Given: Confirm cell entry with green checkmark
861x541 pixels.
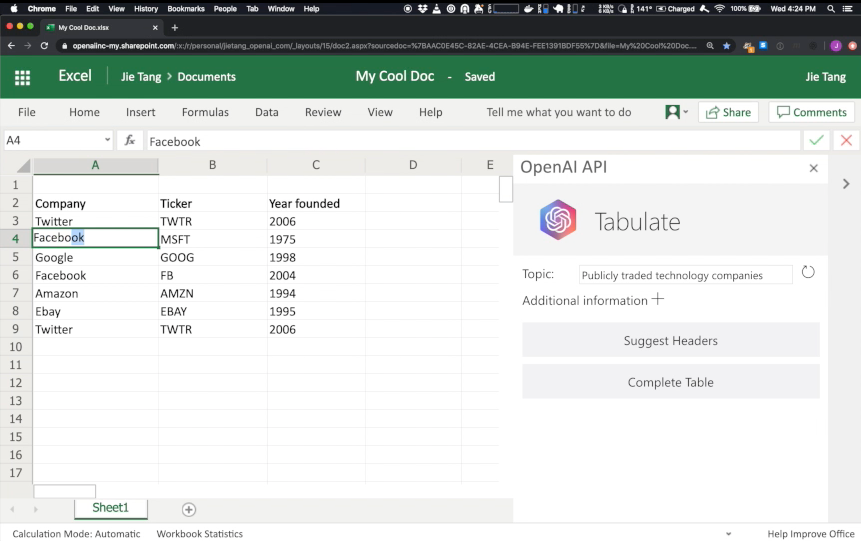Looking at the screenshot, I should pos(817,141).
